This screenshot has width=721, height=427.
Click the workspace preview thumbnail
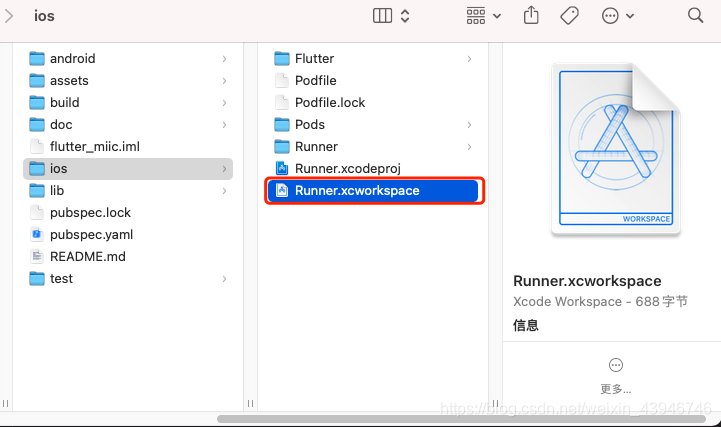[616, 149]
